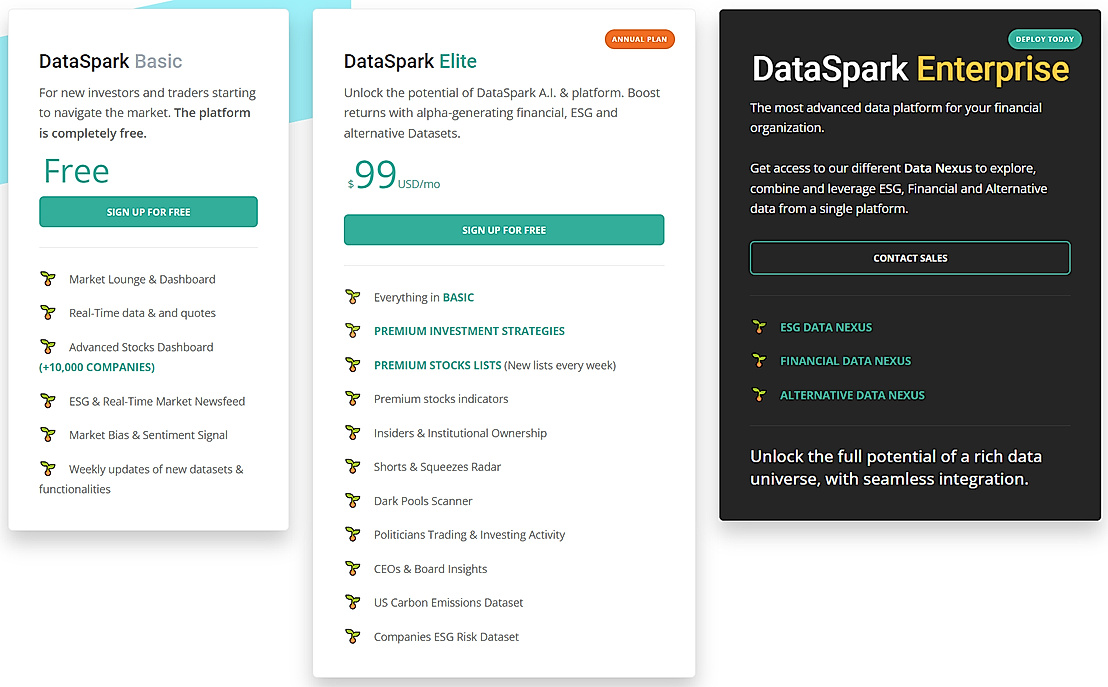Click the icon next to US Carbon Emissions Dataset
The width and height of the screenshot is (1108, 687).
[352, 602]
